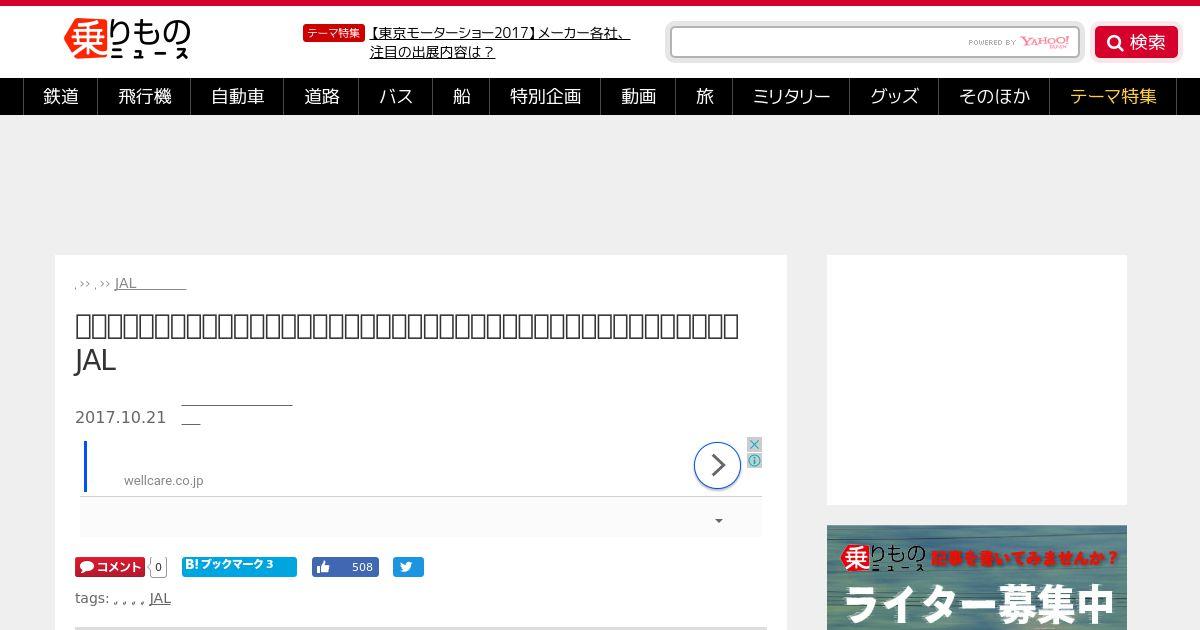This screenshot has width=1200, height=630.
Task: Open the ad info icon under the X
Action: (755, 460)
